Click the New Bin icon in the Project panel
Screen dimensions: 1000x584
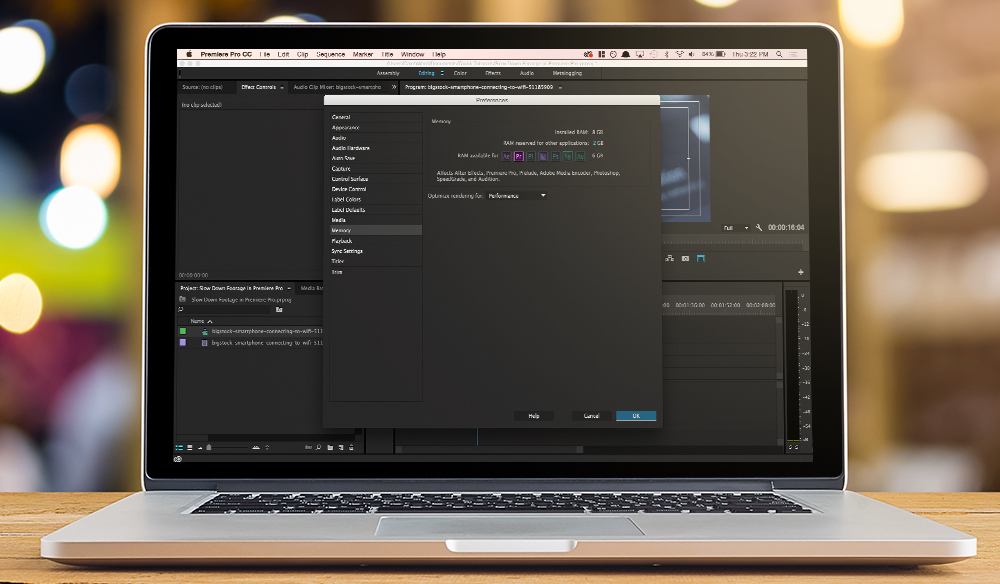[x=330, y=448]
